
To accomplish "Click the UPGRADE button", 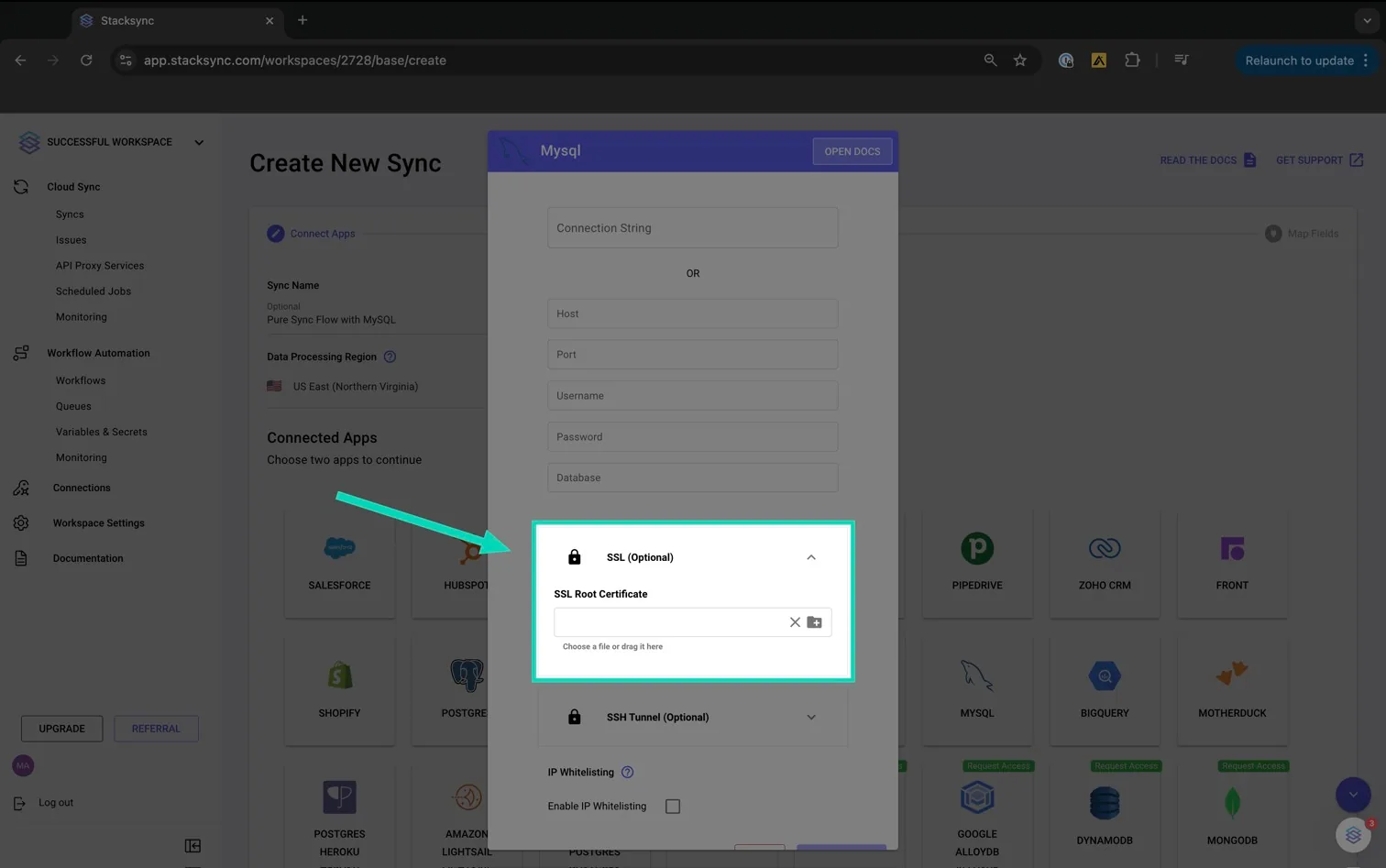I will click(x=62, y=729).
